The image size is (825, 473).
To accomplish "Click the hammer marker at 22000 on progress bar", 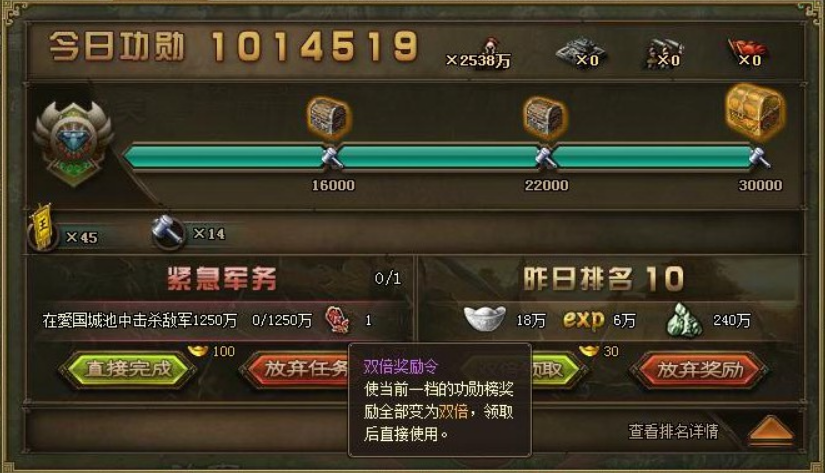I will point(546,157).
